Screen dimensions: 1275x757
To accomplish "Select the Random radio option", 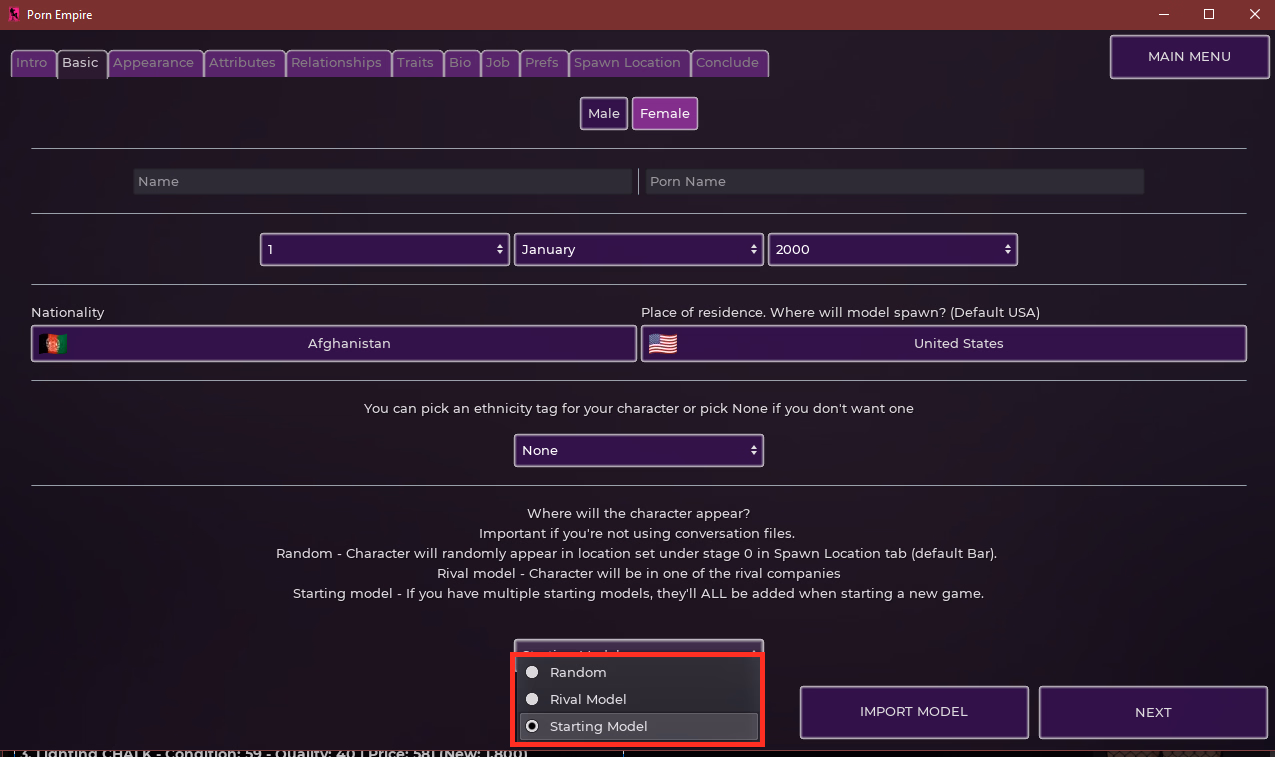I will 532,672.
